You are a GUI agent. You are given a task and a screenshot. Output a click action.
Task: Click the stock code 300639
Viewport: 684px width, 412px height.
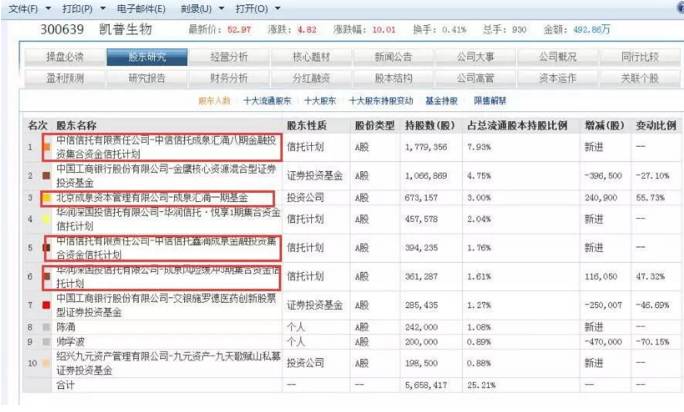tap(62, 29)
